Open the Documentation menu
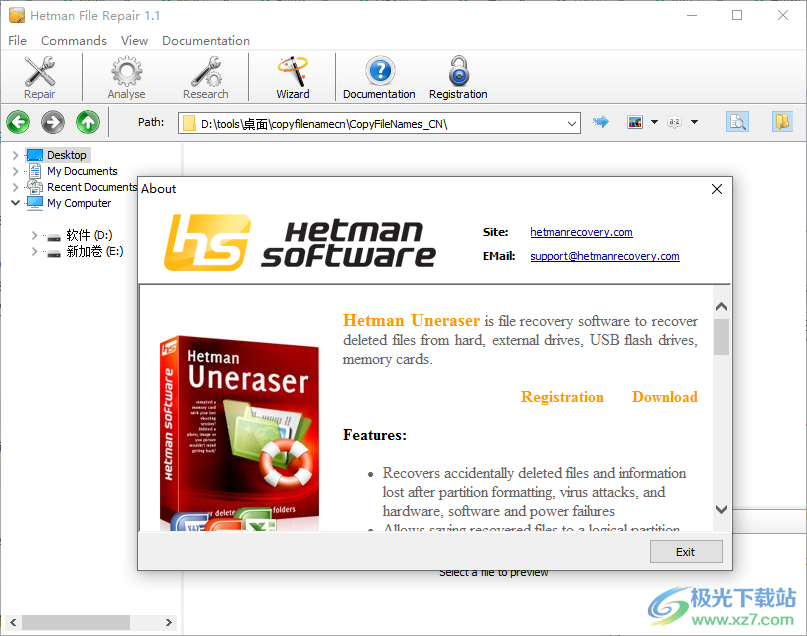This screenshot has height=636, width=807. pyautogui.click(x=206, y=40)
